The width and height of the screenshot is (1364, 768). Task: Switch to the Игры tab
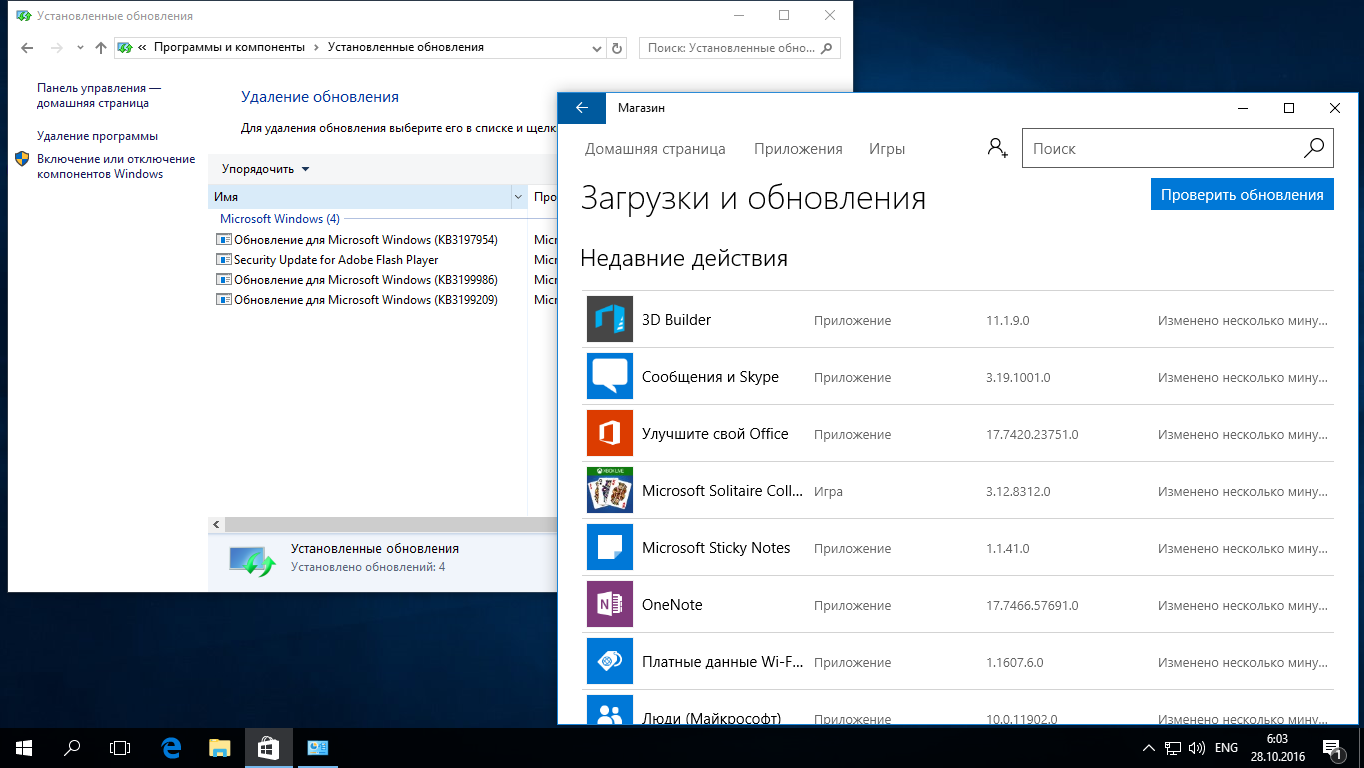tap(887, 149)
